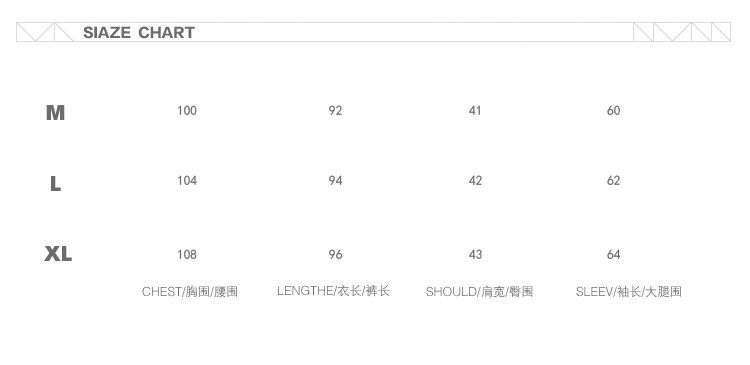Click the sleeve value 60 in M row

614,111
